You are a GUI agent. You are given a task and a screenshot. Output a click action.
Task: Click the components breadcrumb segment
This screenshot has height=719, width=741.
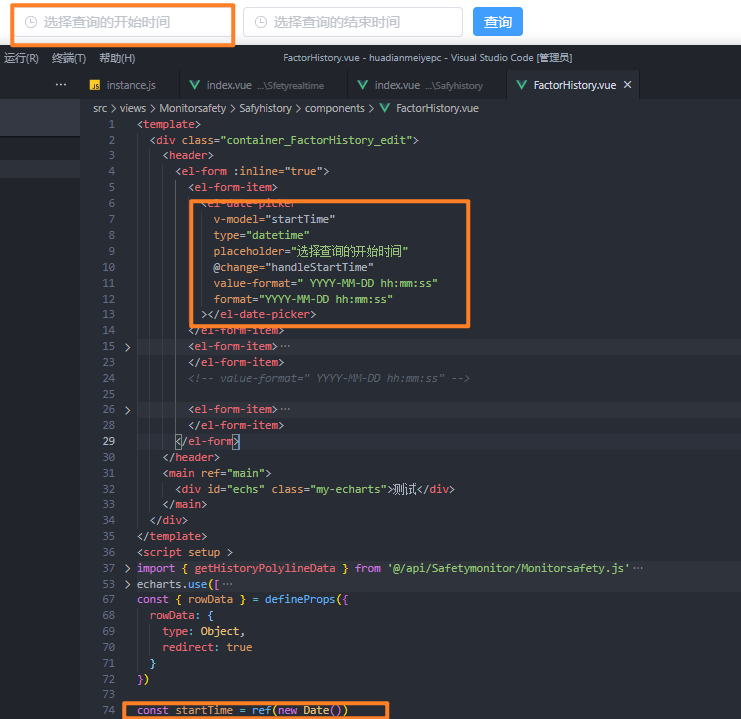335,108
